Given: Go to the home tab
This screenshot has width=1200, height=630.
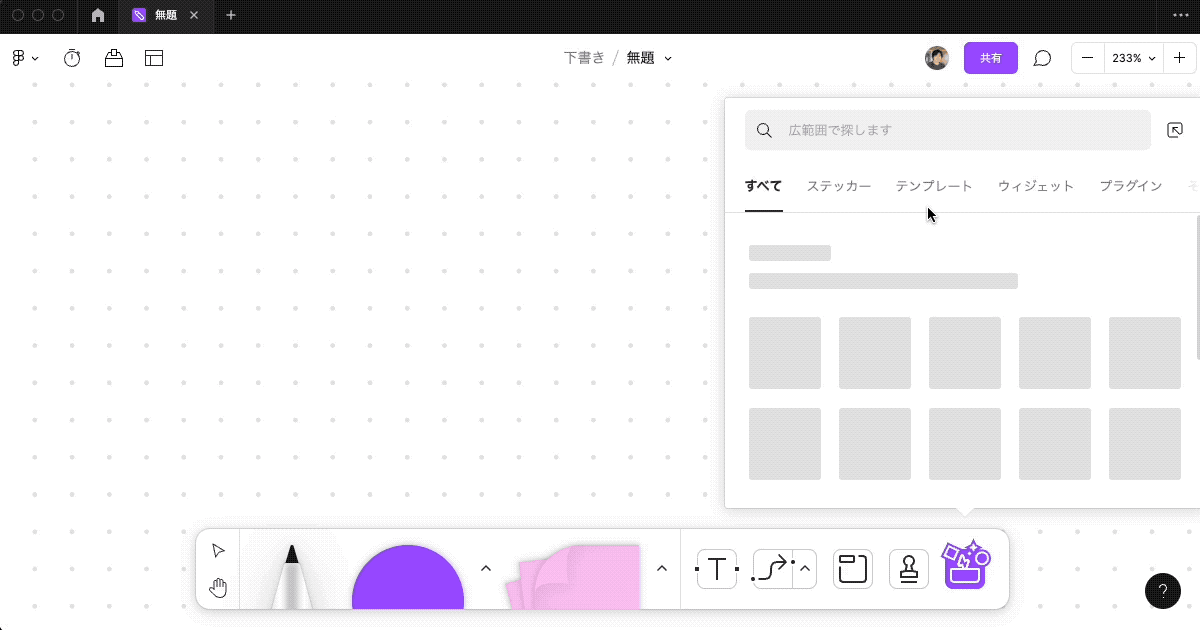Looking at the screenshot, I should [98, 15].
